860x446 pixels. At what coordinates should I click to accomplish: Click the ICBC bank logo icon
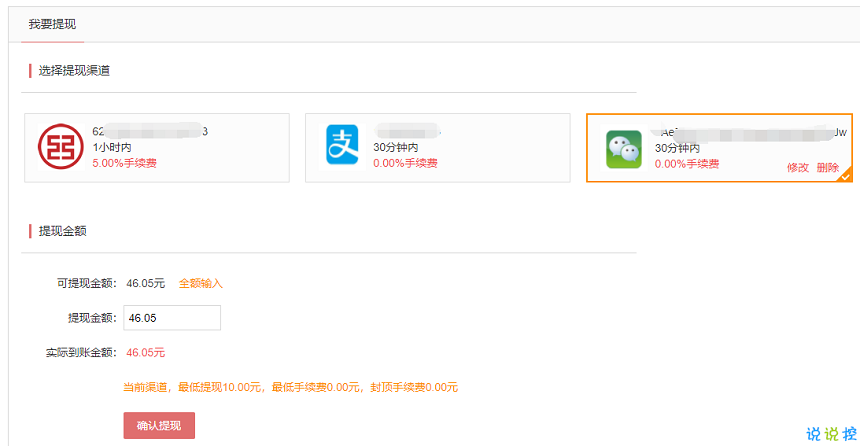click(60, 146)
